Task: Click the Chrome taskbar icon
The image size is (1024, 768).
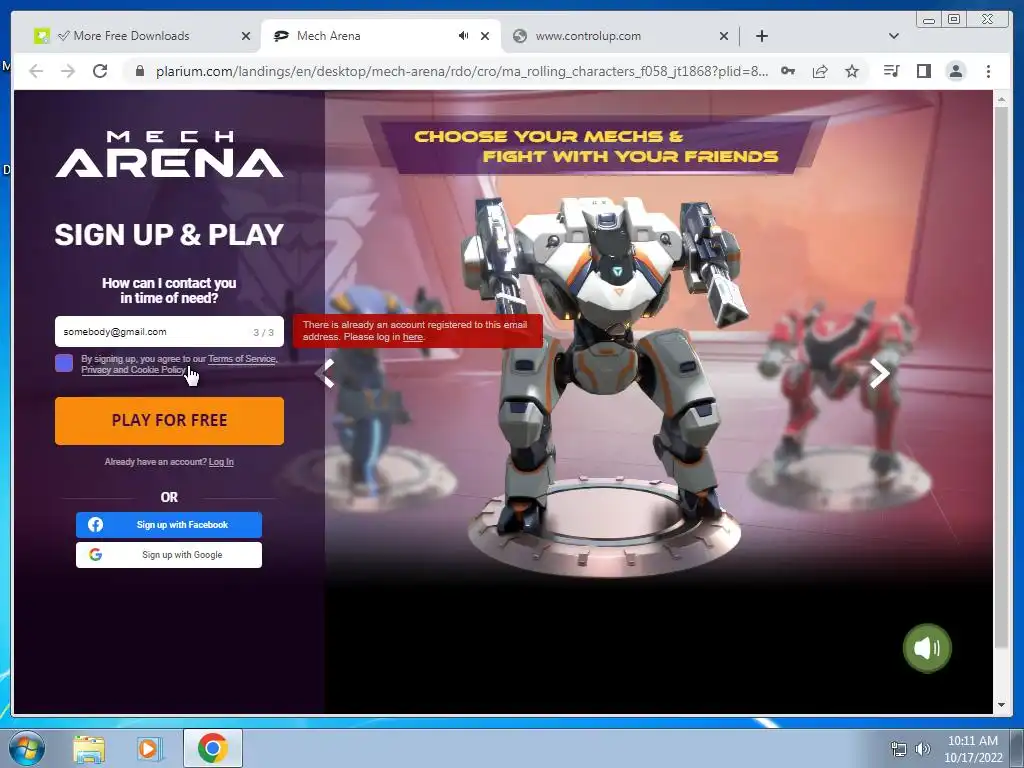Action: click(212, 748)
